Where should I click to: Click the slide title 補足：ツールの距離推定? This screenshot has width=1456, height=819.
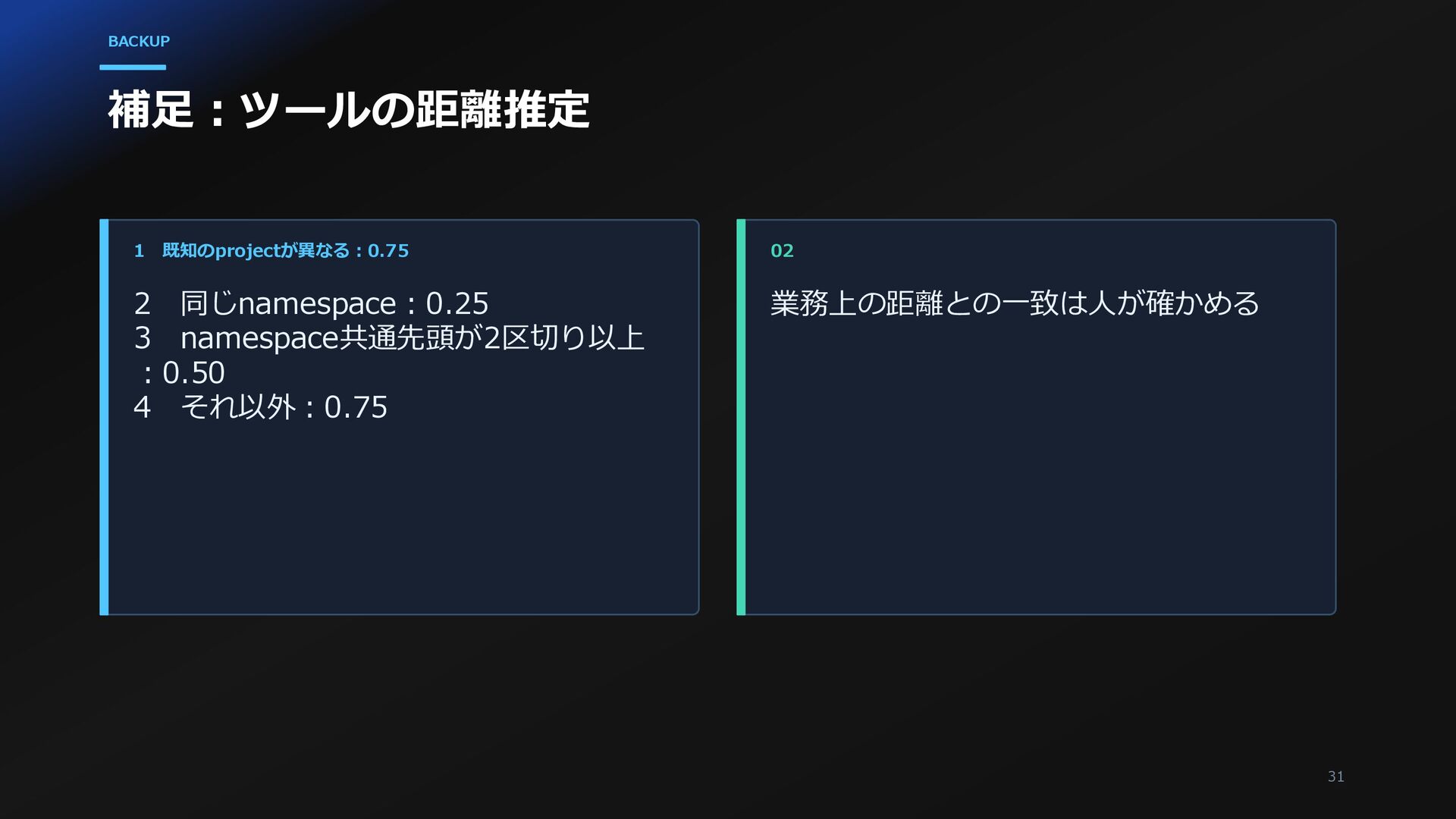tap(349, 110)
